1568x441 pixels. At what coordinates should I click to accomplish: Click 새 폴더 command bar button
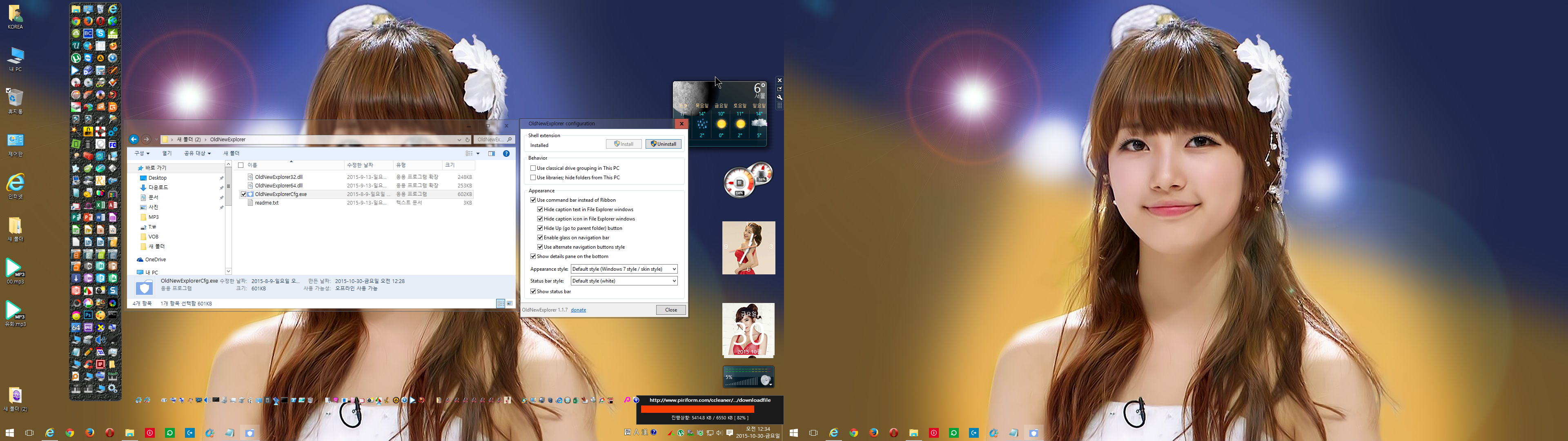(231, 154)
